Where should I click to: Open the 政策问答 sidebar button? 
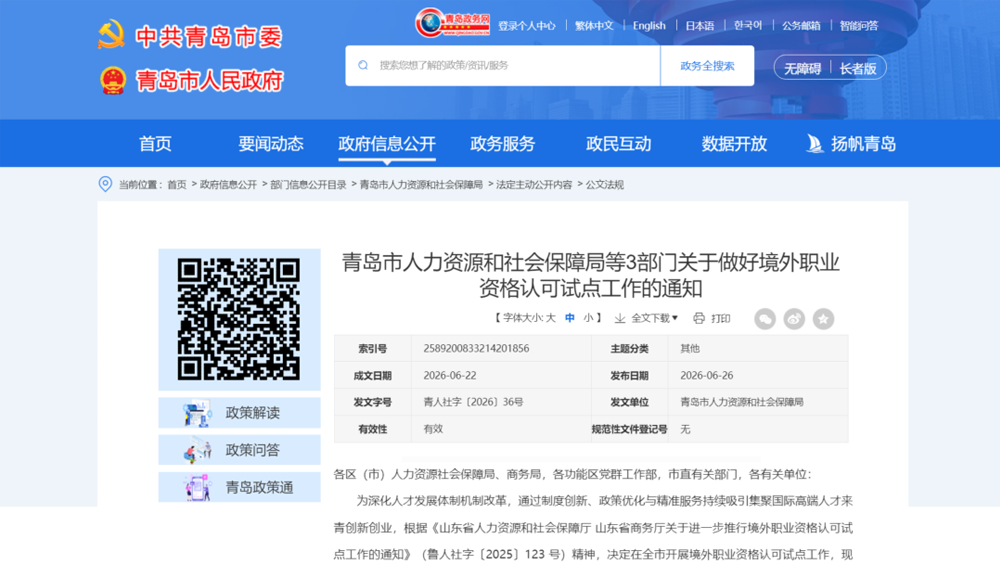click(239, 450)
